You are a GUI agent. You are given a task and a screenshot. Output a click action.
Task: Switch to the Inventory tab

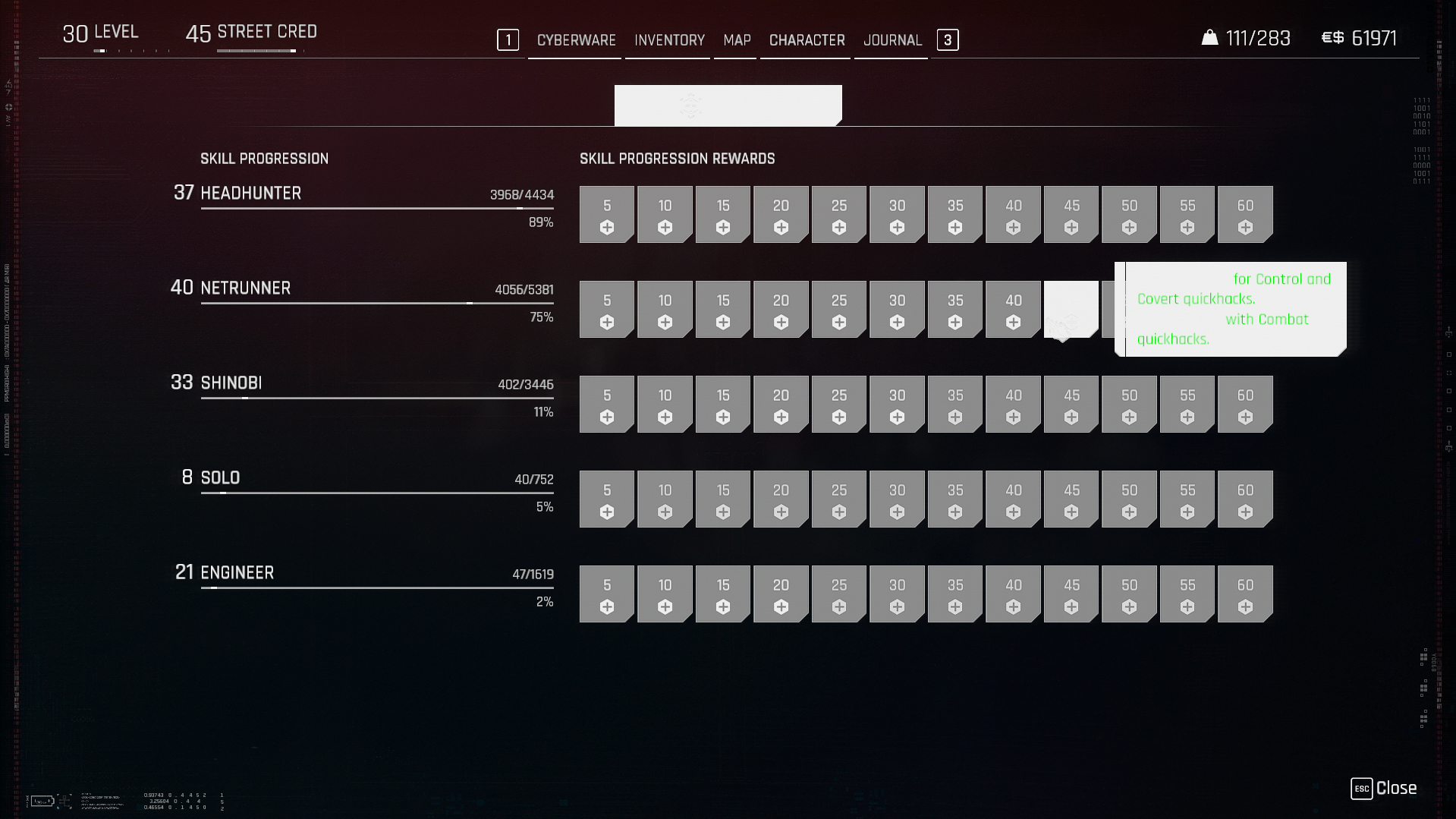point(669,40)
